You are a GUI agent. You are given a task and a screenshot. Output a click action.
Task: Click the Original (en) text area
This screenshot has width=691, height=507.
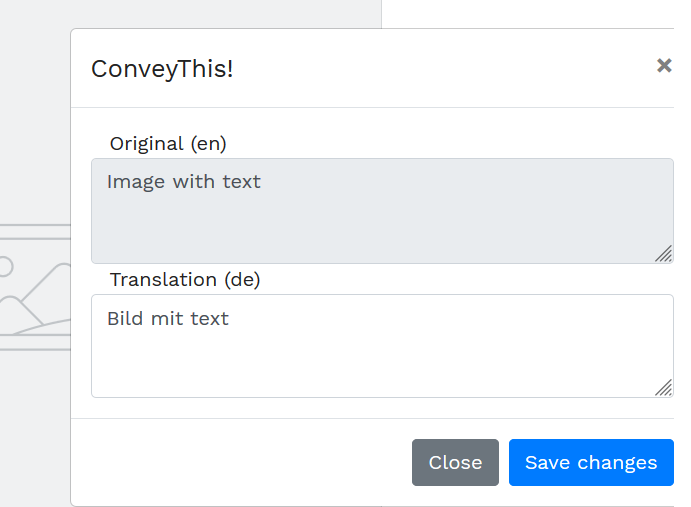point(382,211)
